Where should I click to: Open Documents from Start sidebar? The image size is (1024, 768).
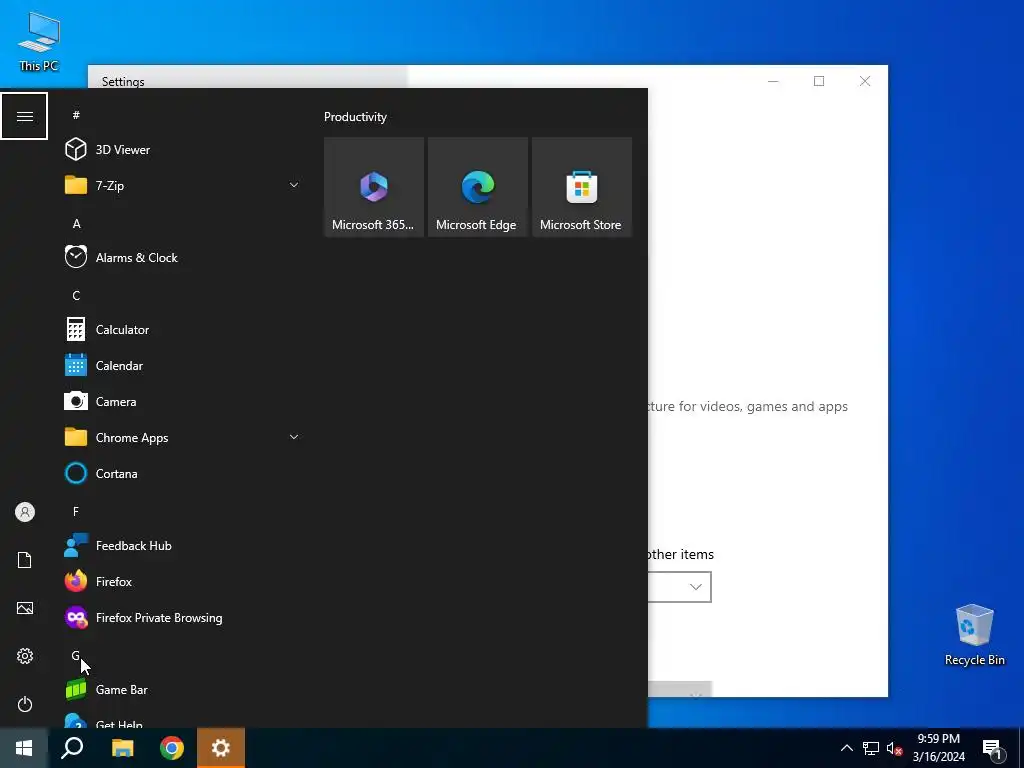(x=25, y=560)
